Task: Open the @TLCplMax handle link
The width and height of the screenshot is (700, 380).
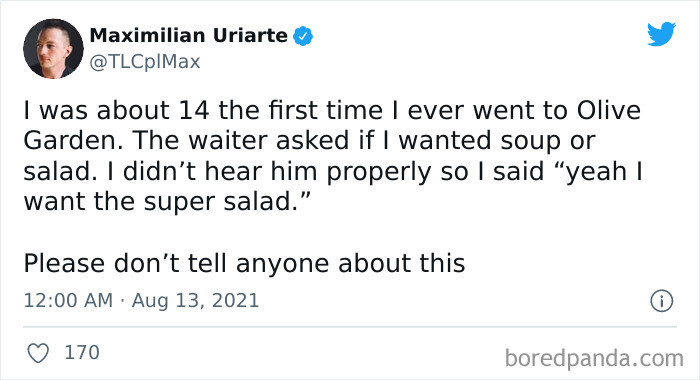Action: [x=145, y=62]
